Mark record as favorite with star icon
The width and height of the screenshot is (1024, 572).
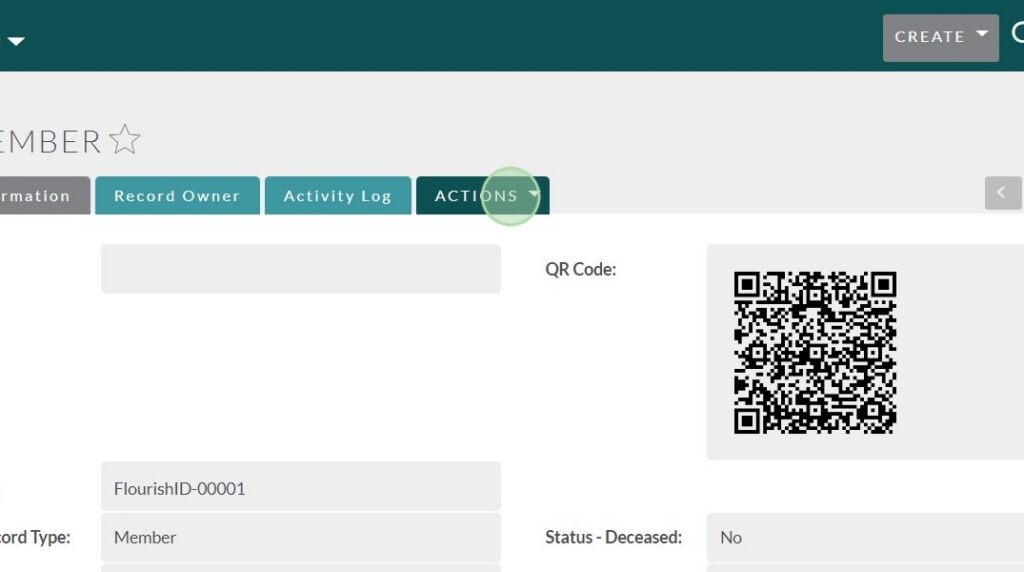click(124, 140)
